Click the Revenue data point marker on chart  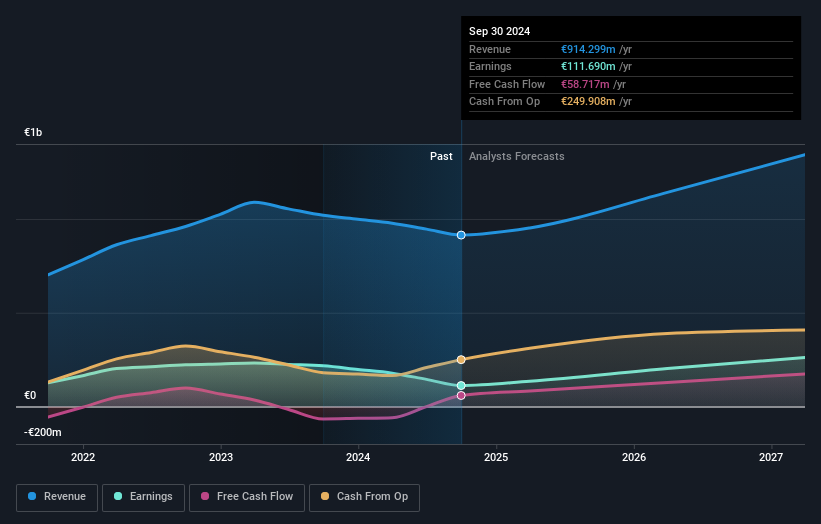click(x=461, y=235)
